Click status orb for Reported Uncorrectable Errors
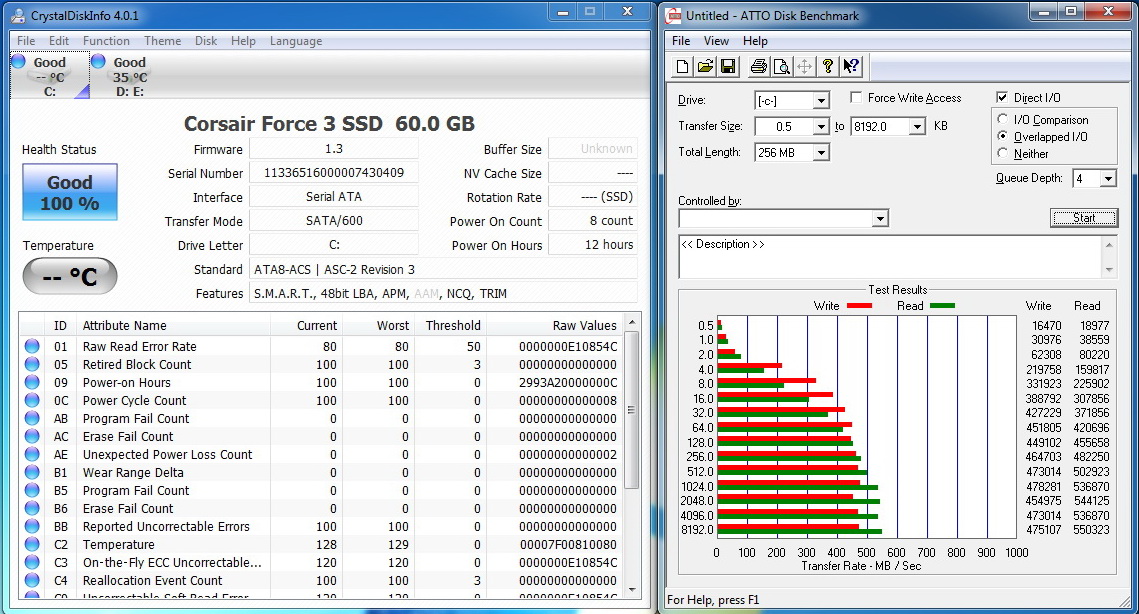 coord(32,526)
